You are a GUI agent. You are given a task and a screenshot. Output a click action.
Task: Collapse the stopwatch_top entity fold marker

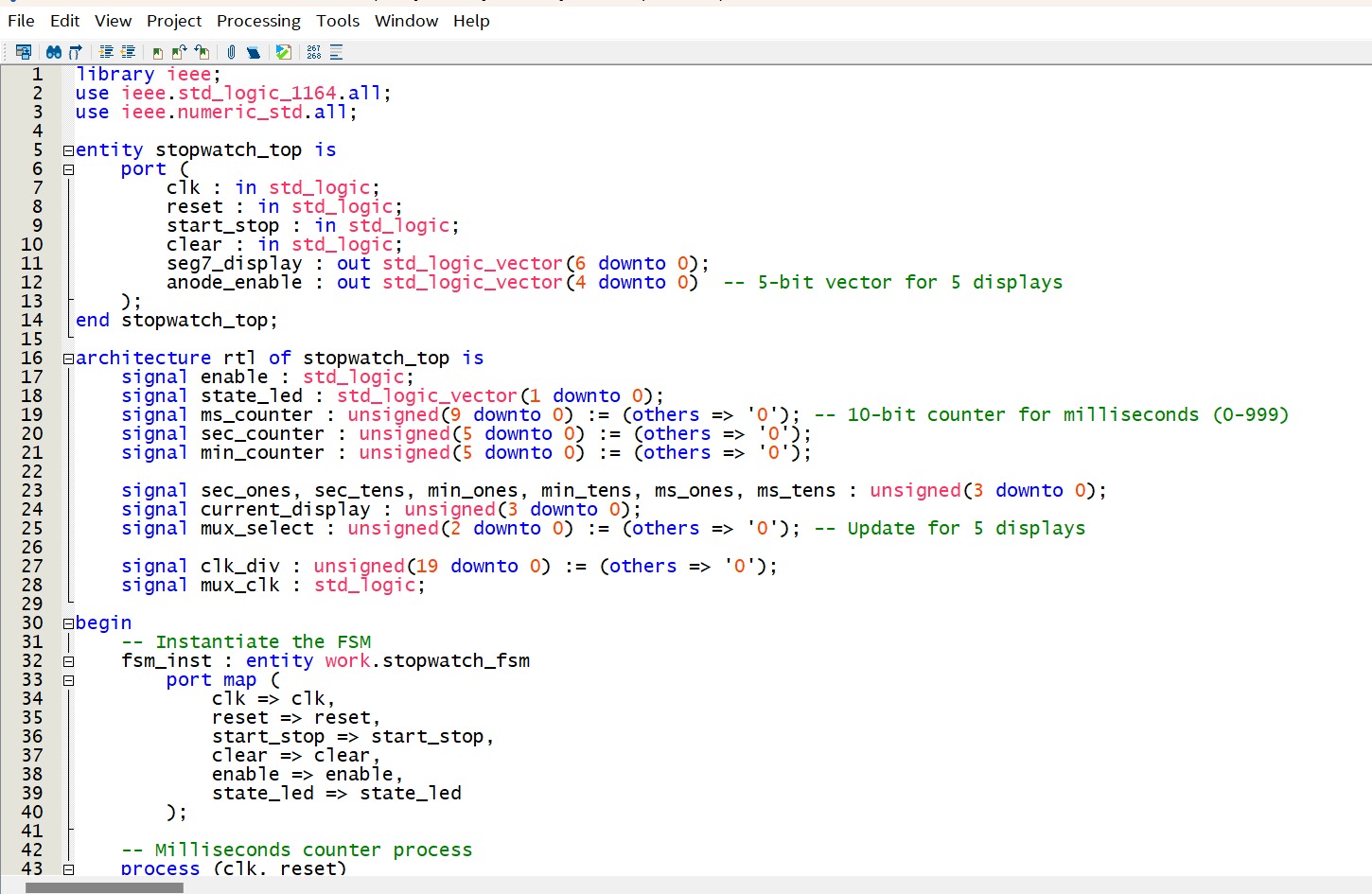(66, 149)
